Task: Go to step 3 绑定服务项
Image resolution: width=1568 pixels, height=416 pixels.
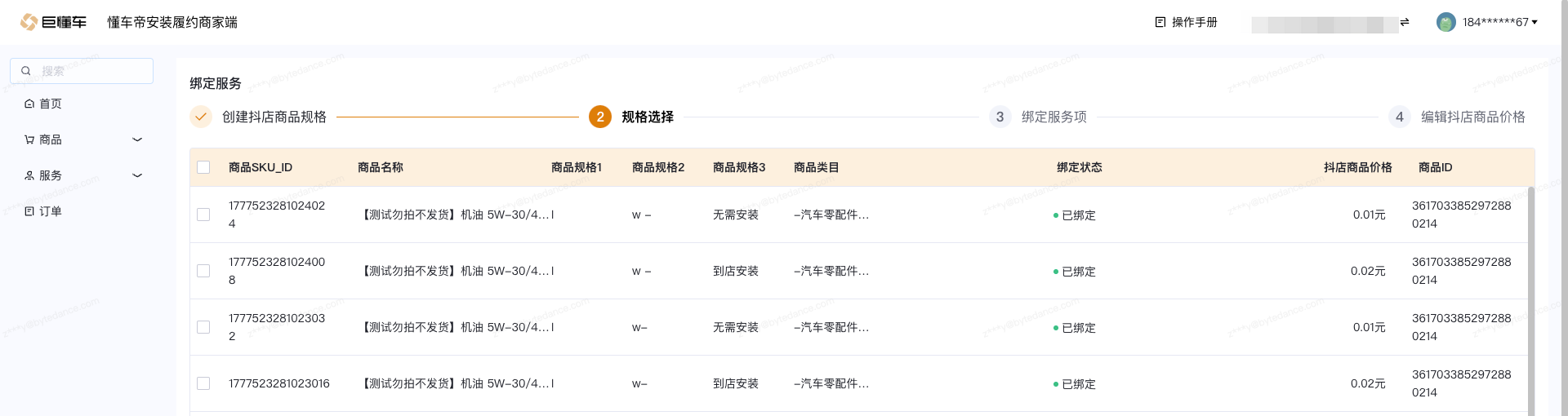Action: 1053,117
